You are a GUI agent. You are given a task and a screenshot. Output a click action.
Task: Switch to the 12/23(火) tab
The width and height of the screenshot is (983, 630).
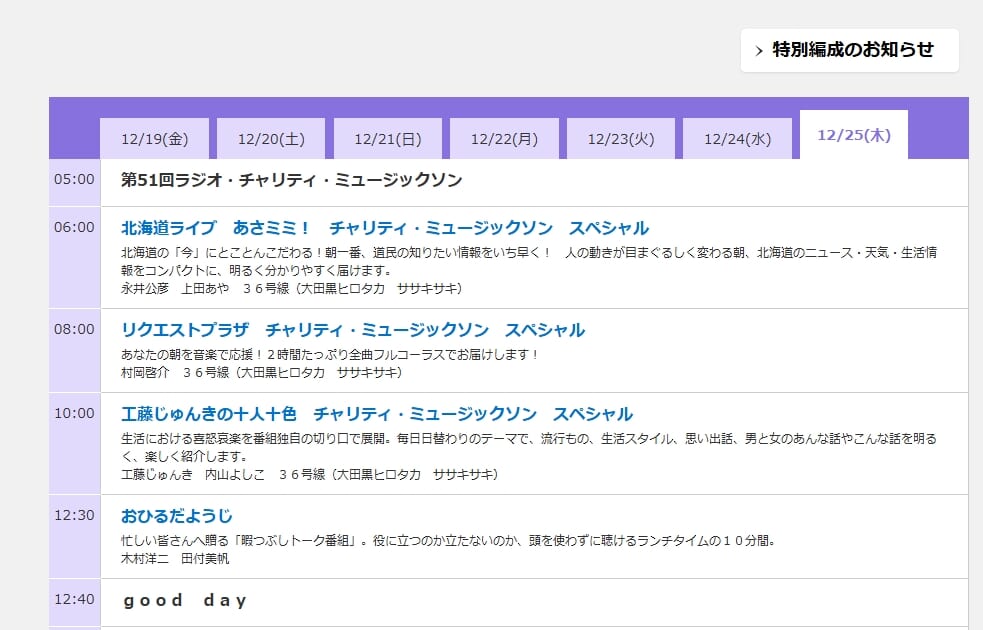coord(620,138)
